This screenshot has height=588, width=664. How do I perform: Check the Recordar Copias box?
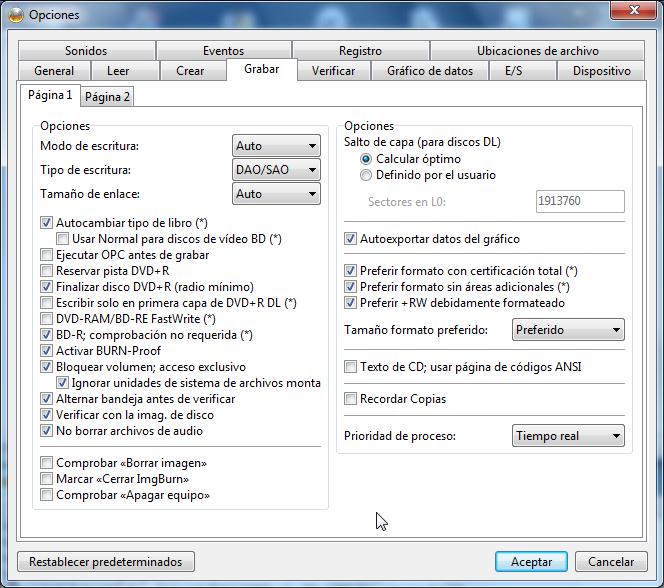point(350,399)
